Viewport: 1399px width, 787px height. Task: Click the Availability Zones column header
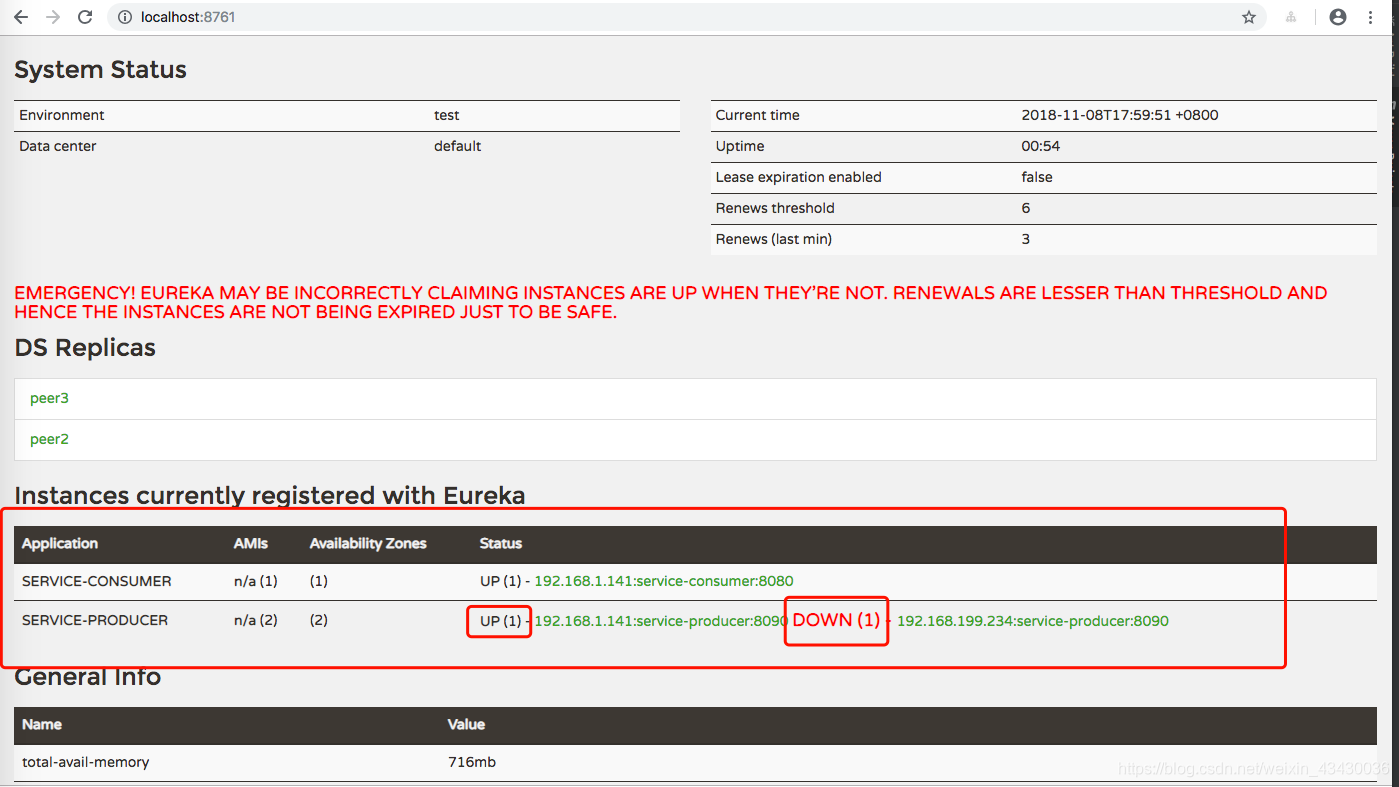pyautogui.click(x=368, y=544)
